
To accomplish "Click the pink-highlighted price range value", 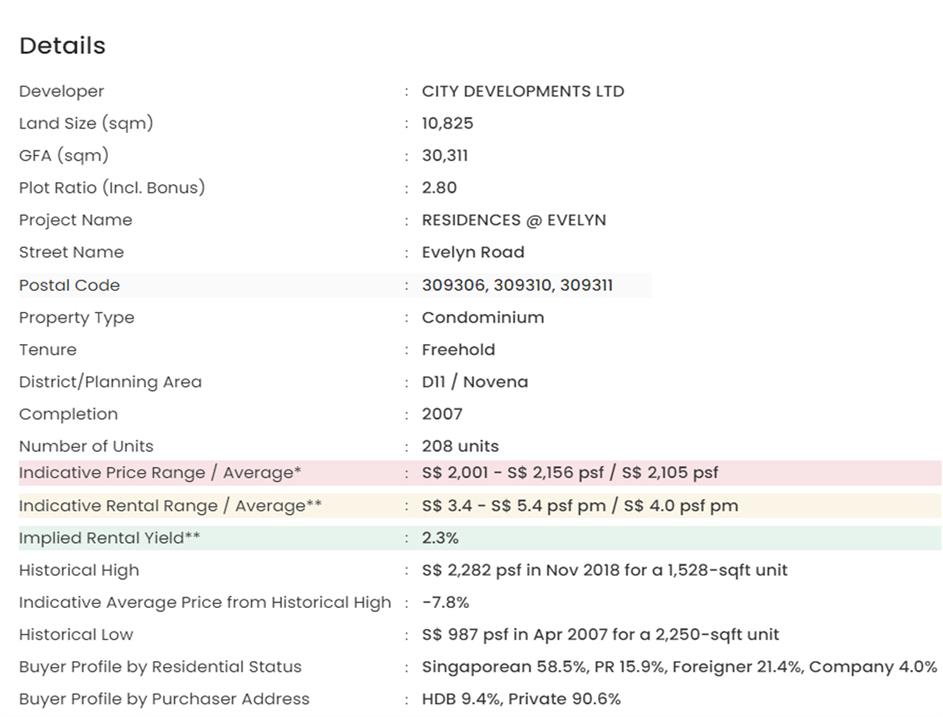I will tap(569, 473).
